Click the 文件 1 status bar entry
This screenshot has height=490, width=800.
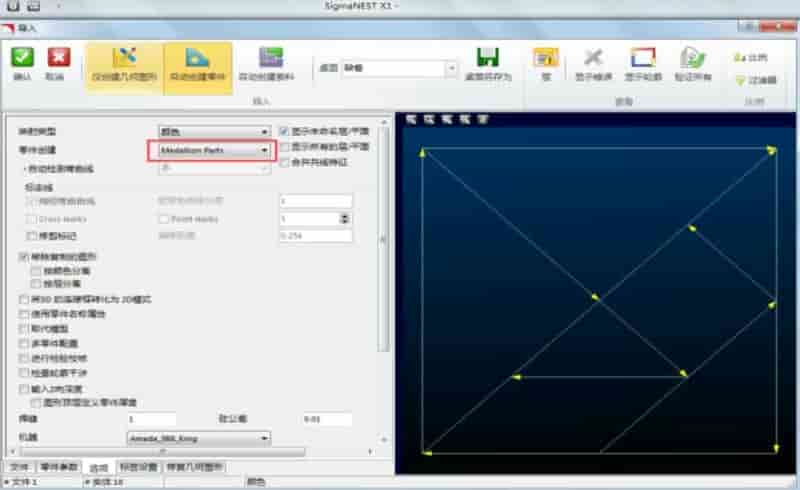click(23, 482)
